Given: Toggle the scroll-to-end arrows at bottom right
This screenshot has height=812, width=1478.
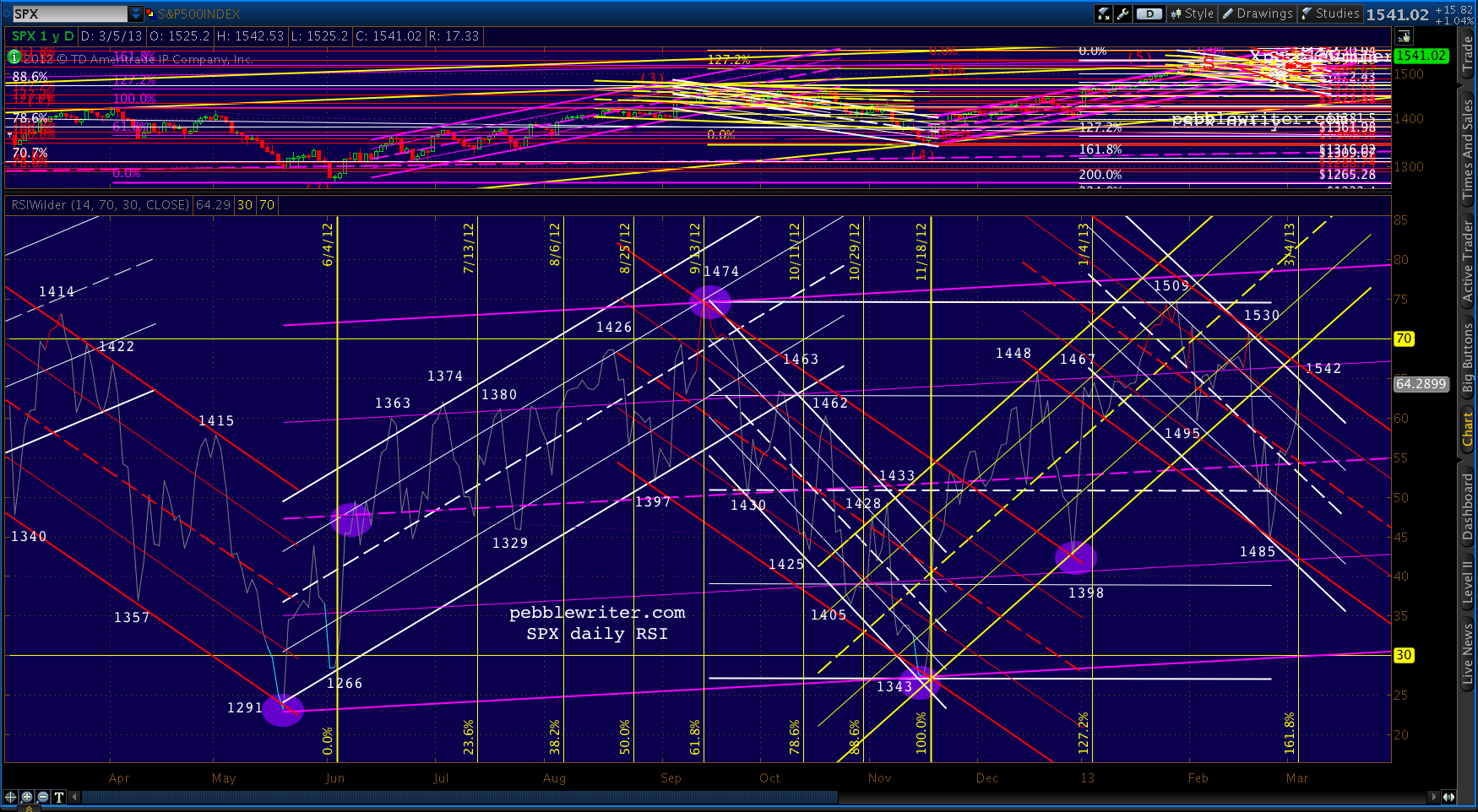Looking at the screenshot, I should (1448, 797).
